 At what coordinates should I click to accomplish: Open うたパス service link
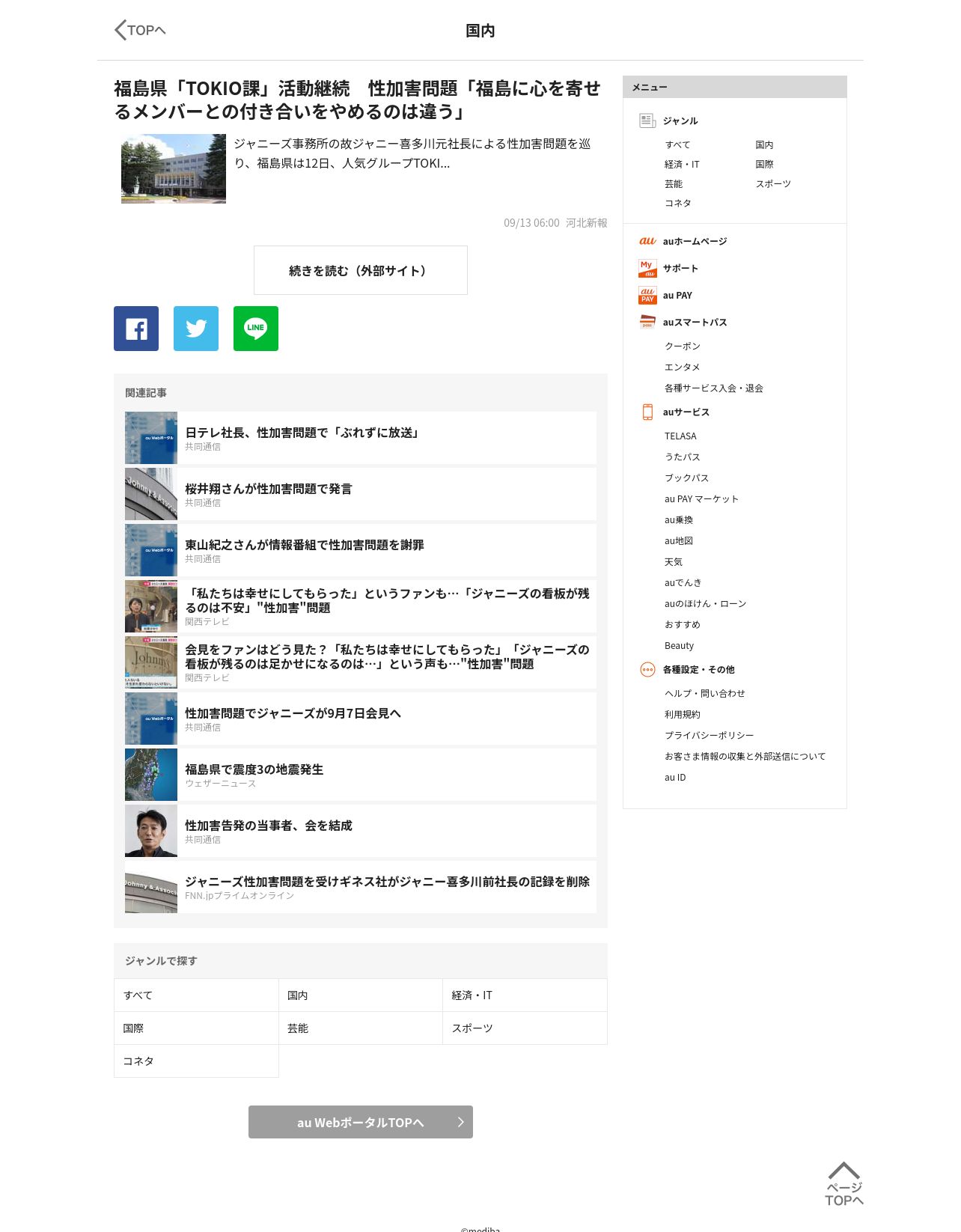click(x=683, y=457)
